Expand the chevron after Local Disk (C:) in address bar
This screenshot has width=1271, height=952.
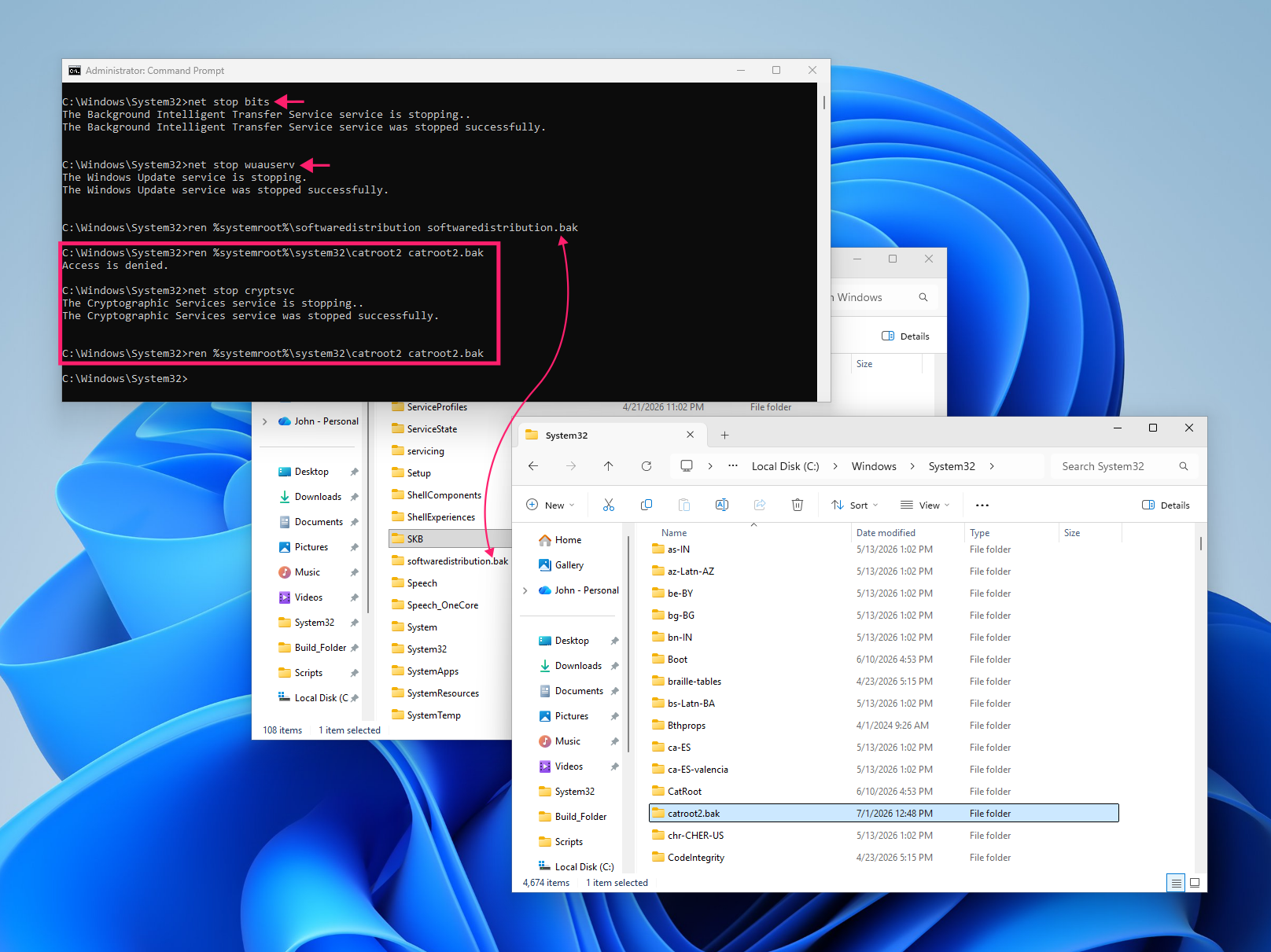click(834, 466)
